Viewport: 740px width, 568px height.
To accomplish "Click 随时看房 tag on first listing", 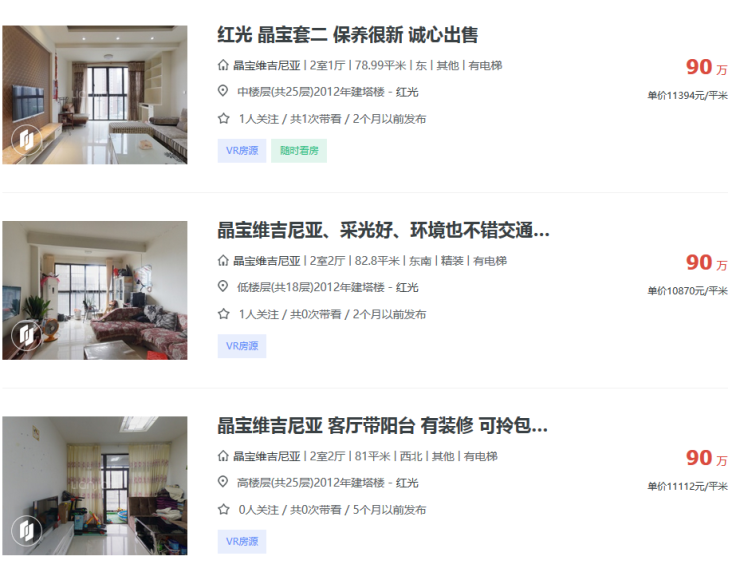I will pos(299,150).
